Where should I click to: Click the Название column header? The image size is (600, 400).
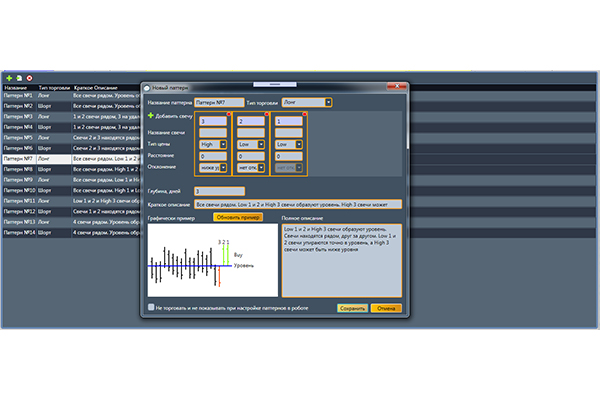click(x=16, y=87)
